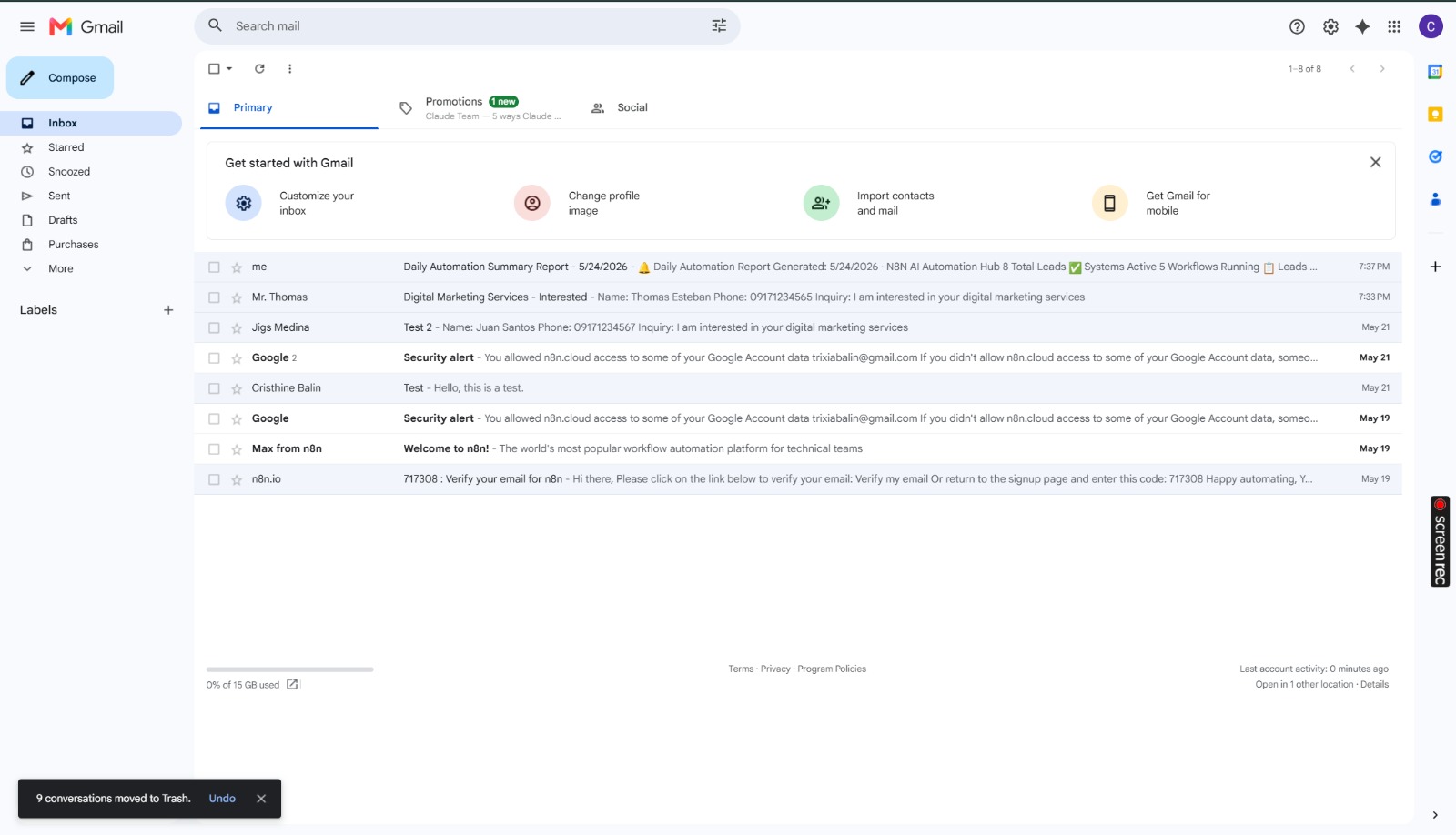Select the Google 2 Security alert checkbox
1456x835 pixels.
point(214,358)
